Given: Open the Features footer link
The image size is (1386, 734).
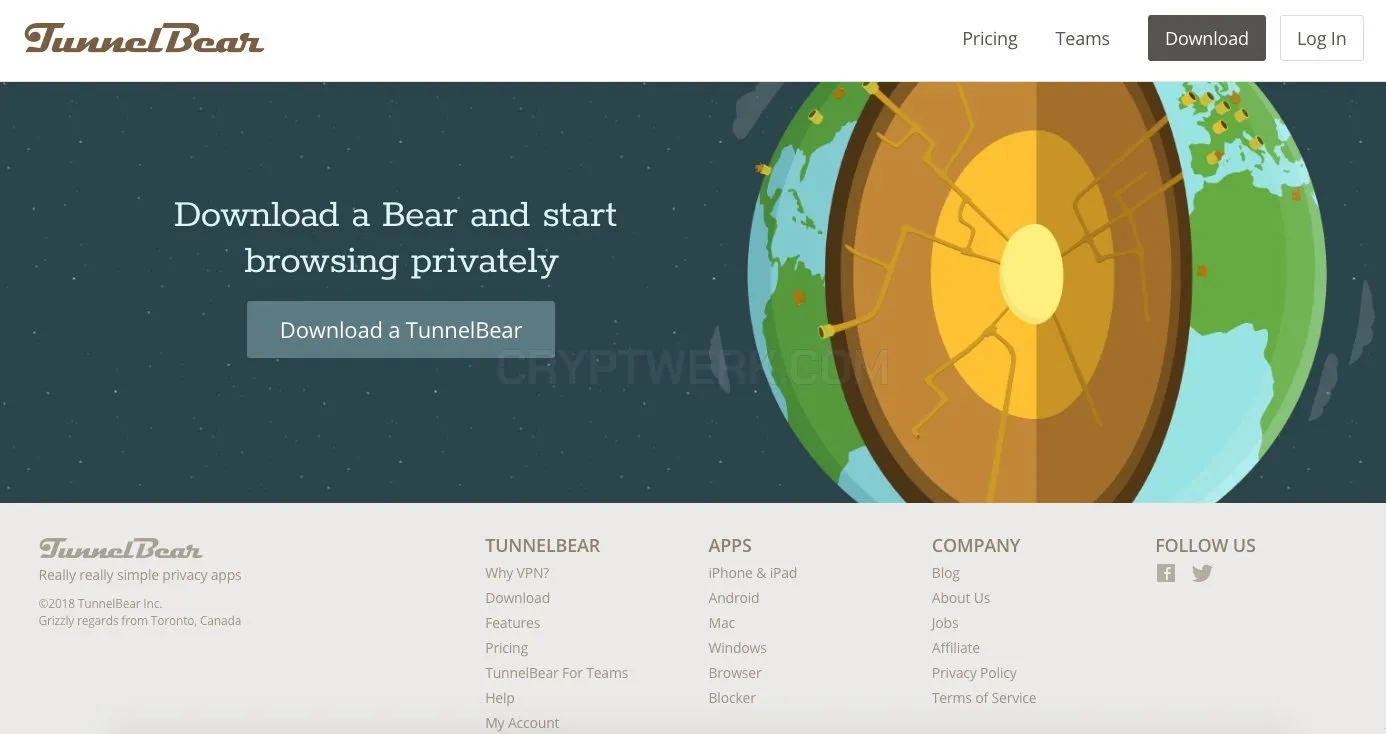Looking at the screenshot, I should 512,623.
